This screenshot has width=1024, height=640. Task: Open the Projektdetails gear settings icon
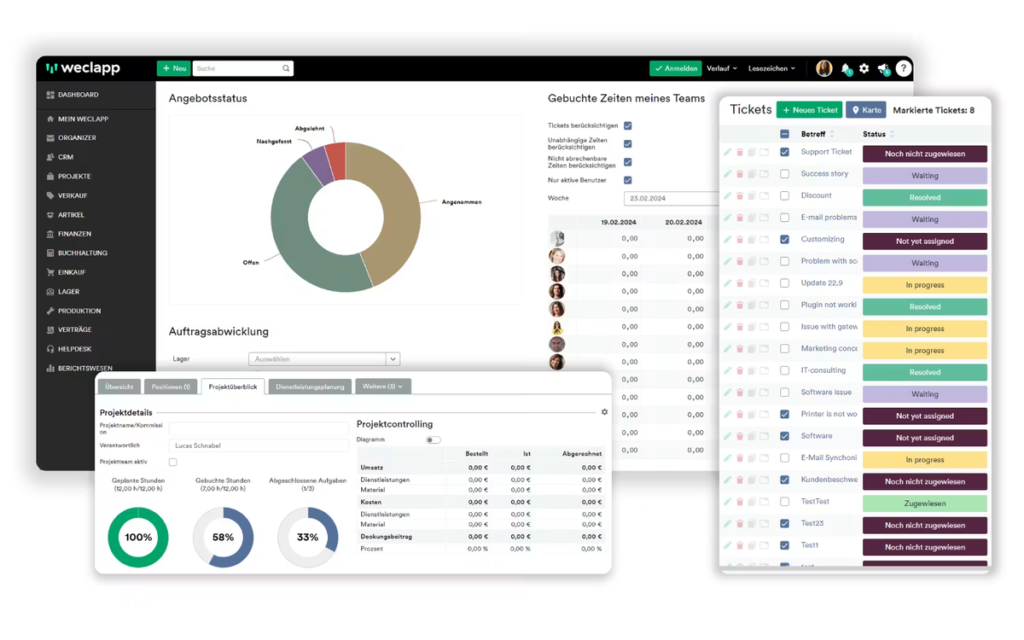coord(605,412)
